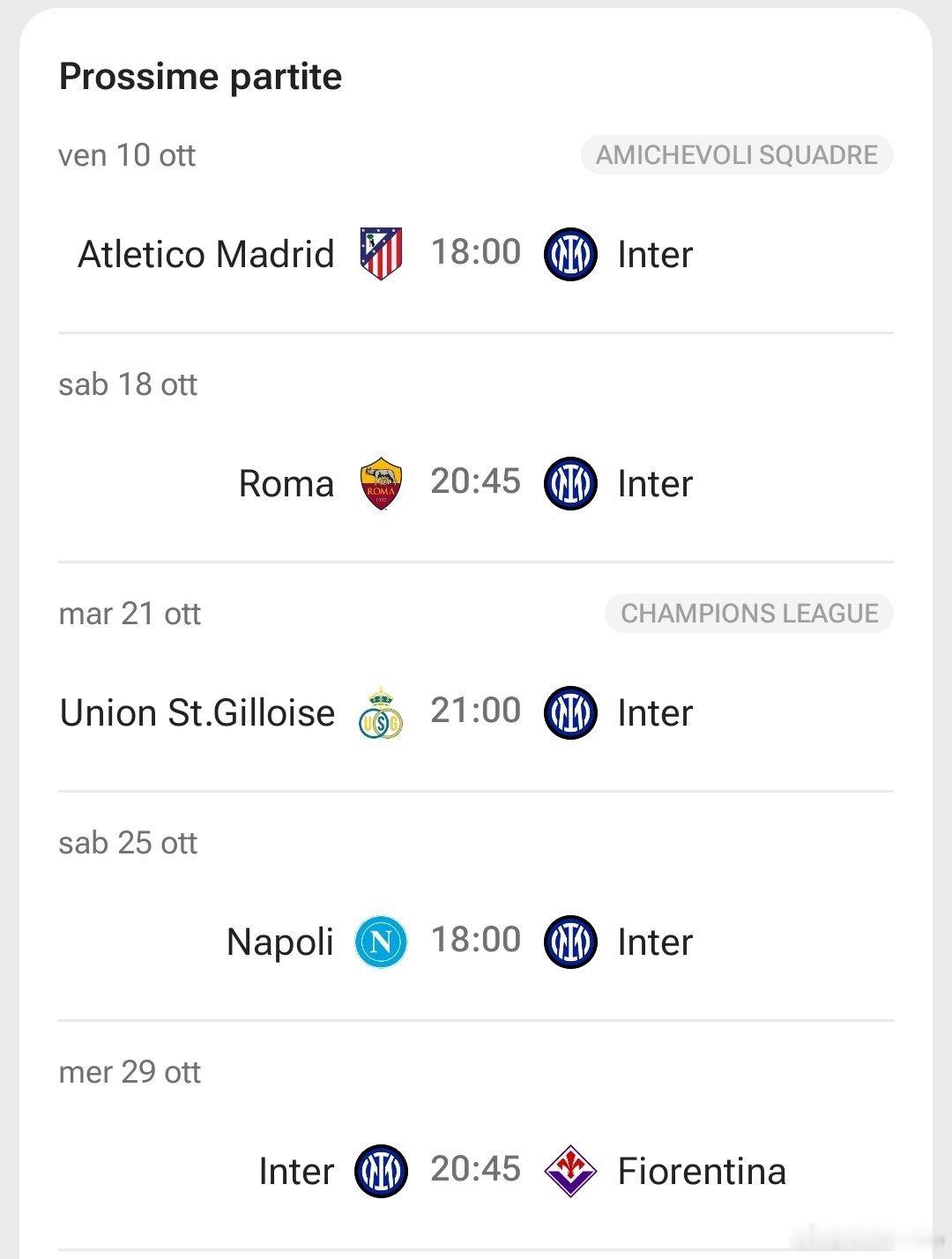Open the Atletico Madrid team name
Image resolution: width=952 pixels, height=1259 pixels.
pos(206,254)
